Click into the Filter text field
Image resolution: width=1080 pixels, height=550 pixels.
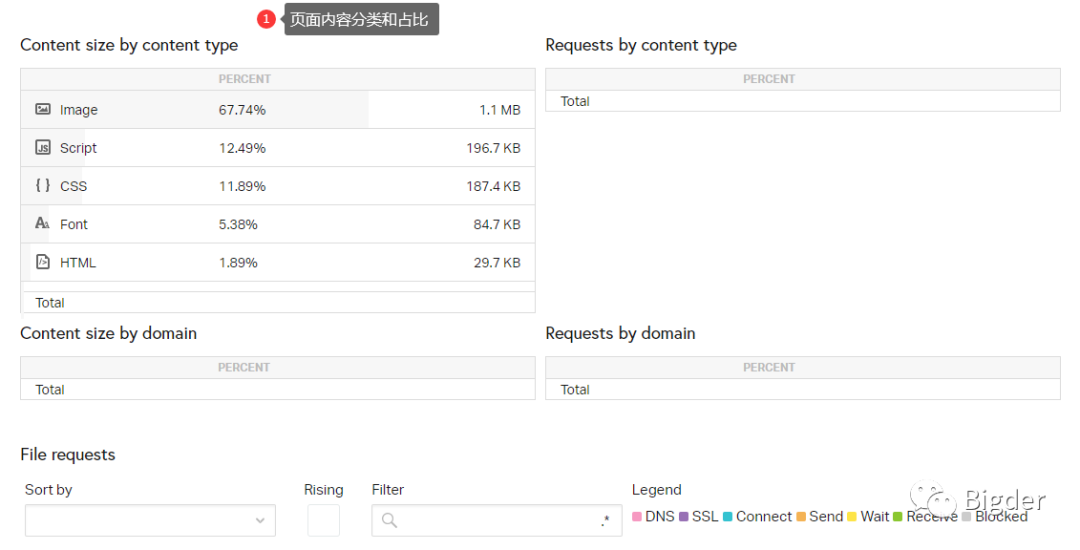coord(497,520)
